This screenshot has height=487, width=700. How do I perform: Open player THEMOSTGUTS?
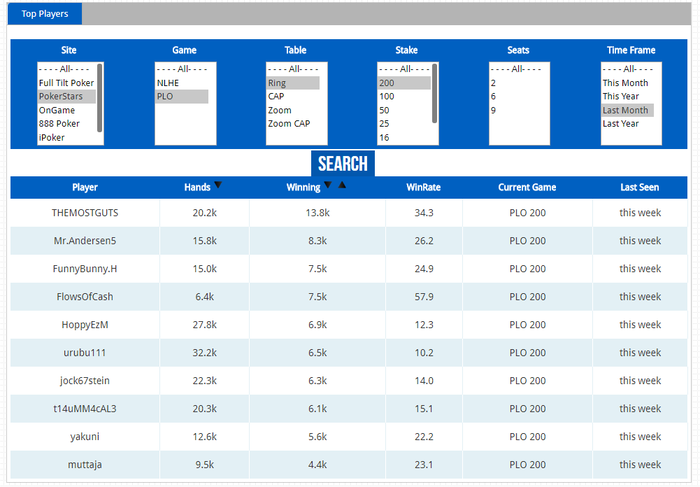tap(85, 213)
